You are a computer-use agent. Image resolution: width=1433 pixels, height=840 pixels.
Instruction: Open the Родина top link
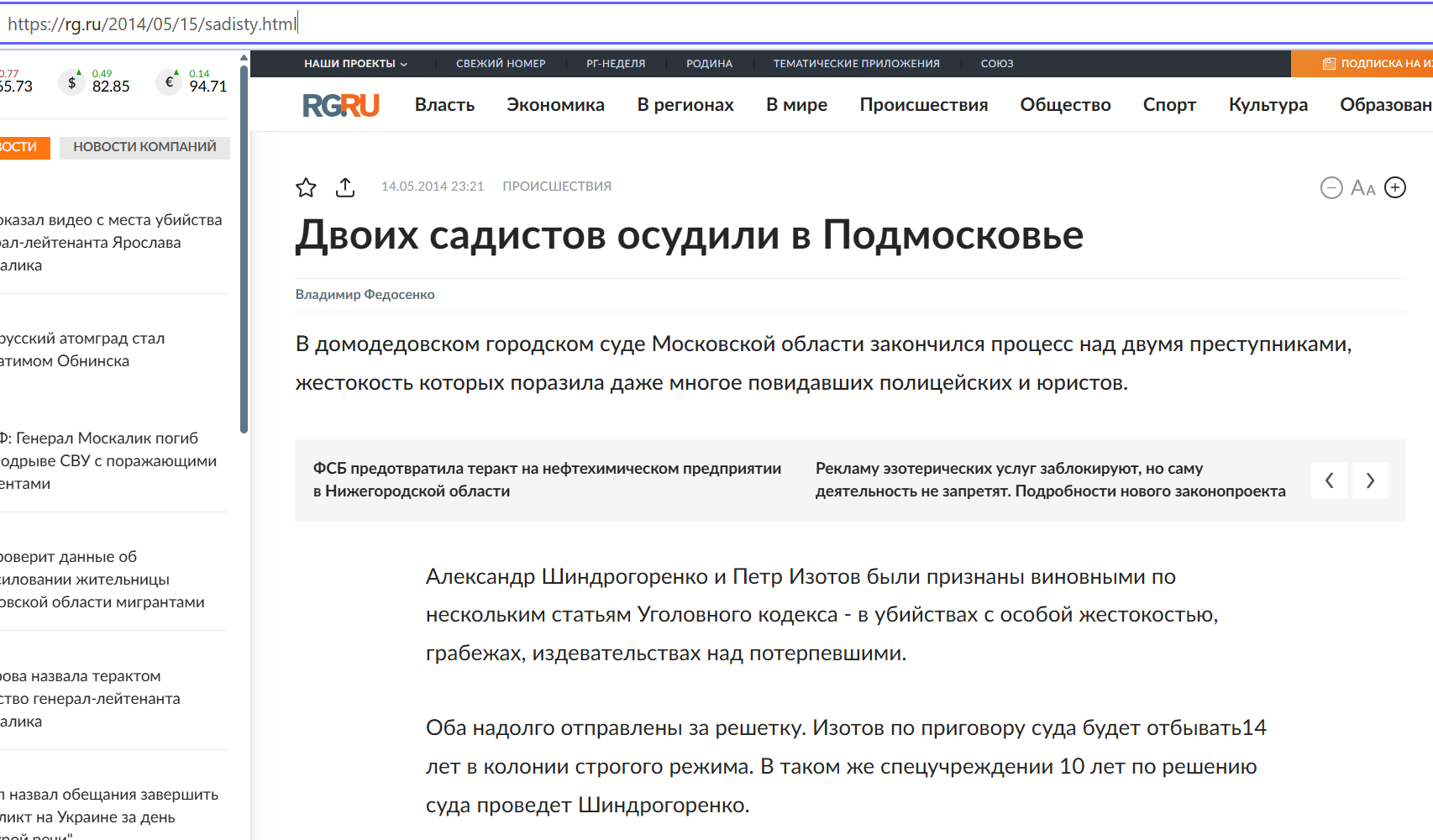[709, 64]
